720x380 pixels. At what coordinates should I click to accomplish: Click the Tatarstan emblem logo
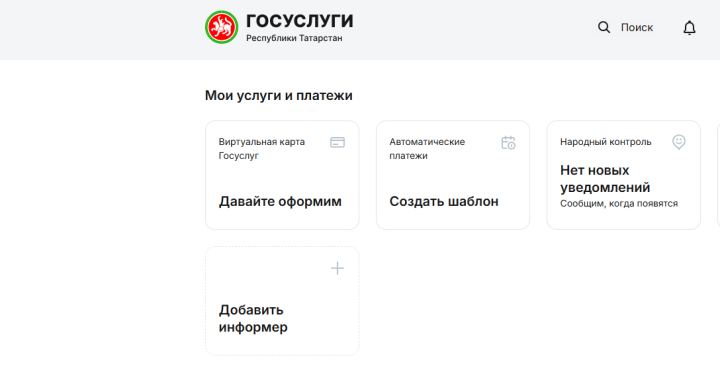click(x=221, y=28)
